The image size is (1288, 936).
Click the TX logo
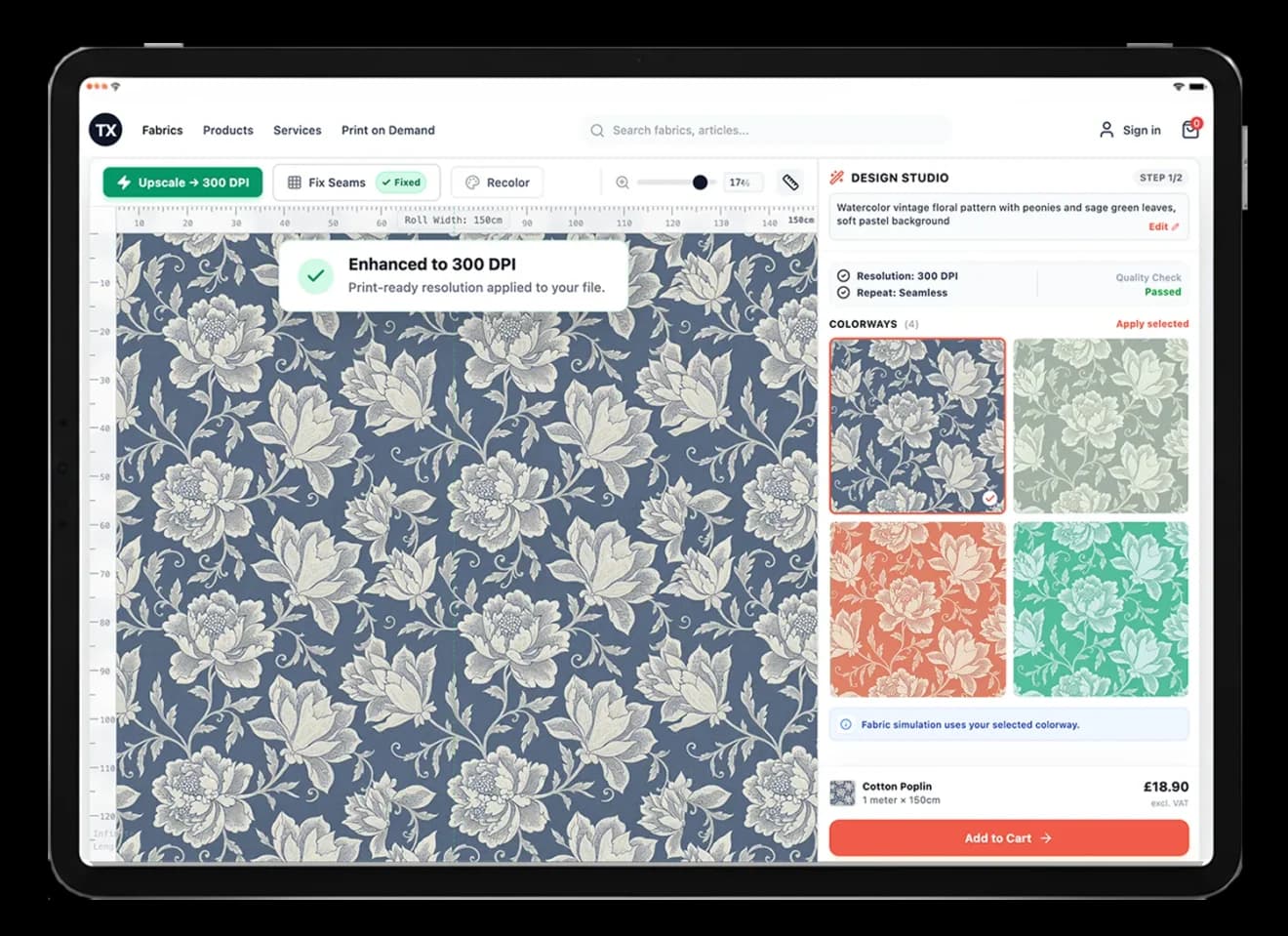pyautogui.click(x=104, y=129)
